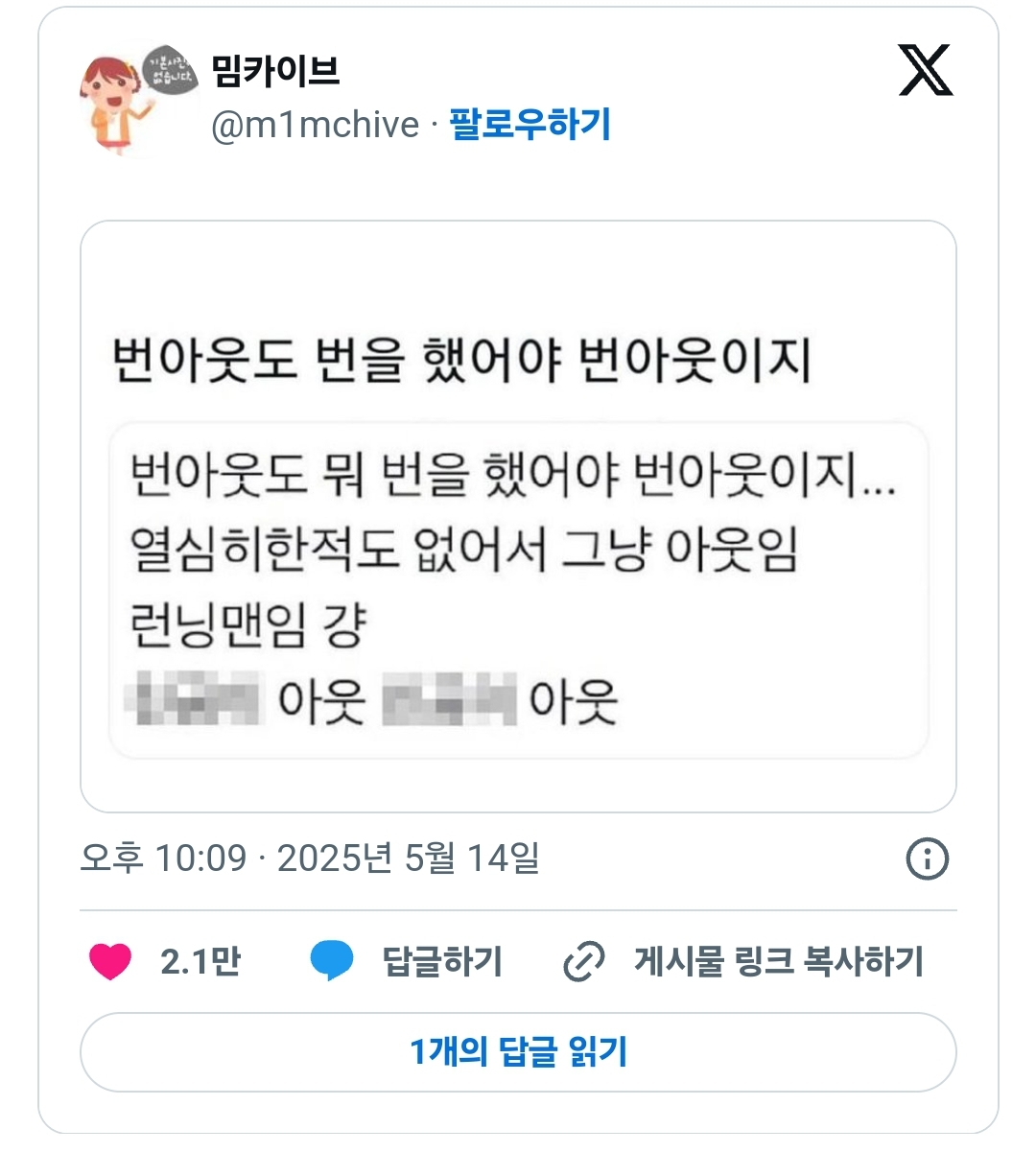Click the second blurred name in the image
The height and width of the screenshot is (1176, 1036).
449,699
